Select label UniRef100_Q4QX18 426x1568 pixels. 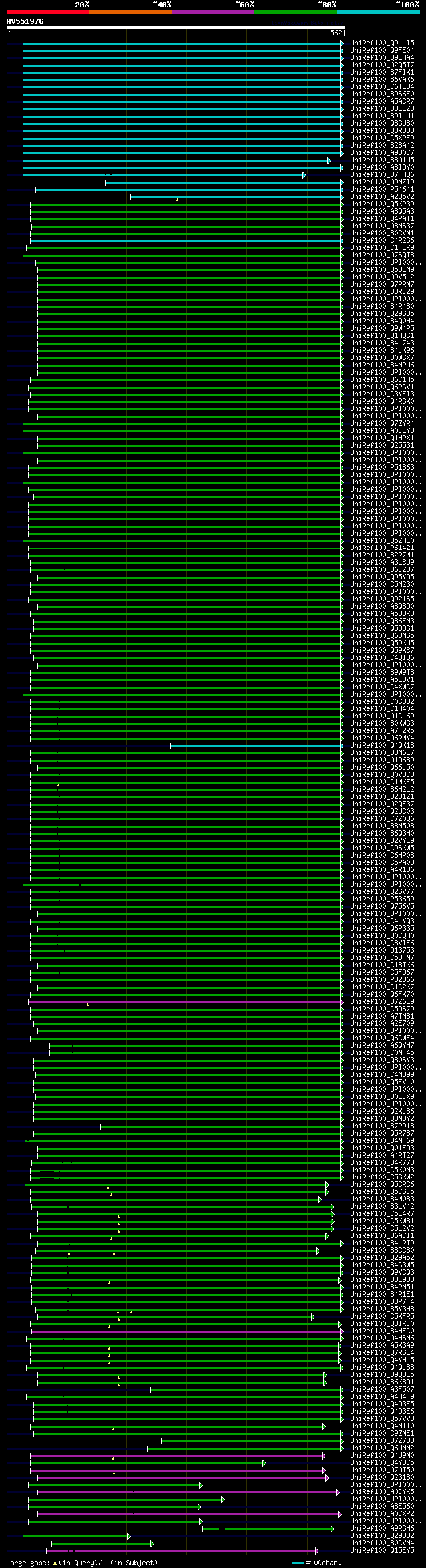(x=382, y=746)
